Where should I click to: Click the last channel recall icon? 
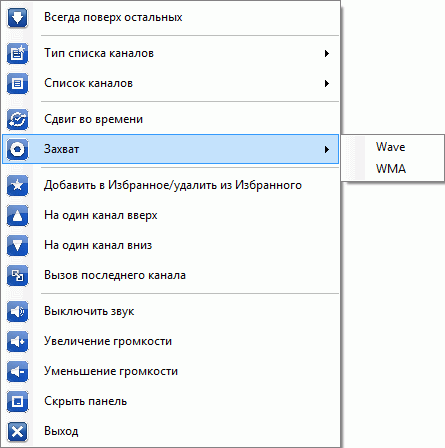pos(17,275)
